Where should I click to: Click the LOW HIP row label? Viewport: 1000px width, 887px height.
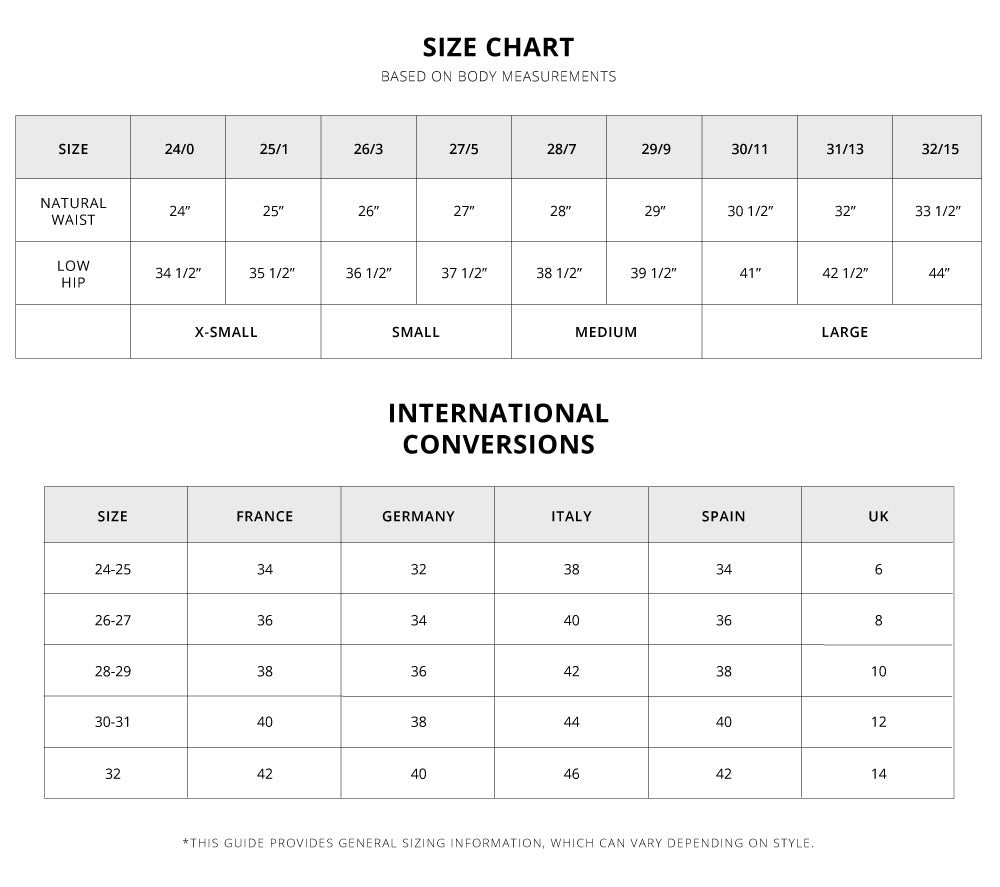click(73, 273)
